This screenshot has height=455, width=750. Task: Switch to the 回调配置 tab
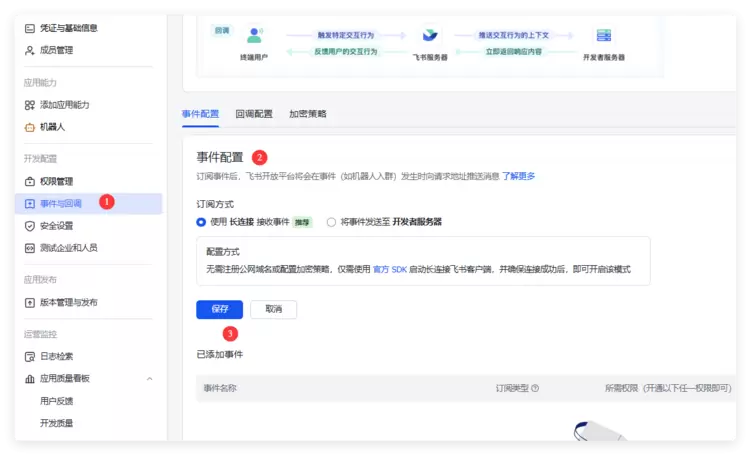click(x=254, y=114)
